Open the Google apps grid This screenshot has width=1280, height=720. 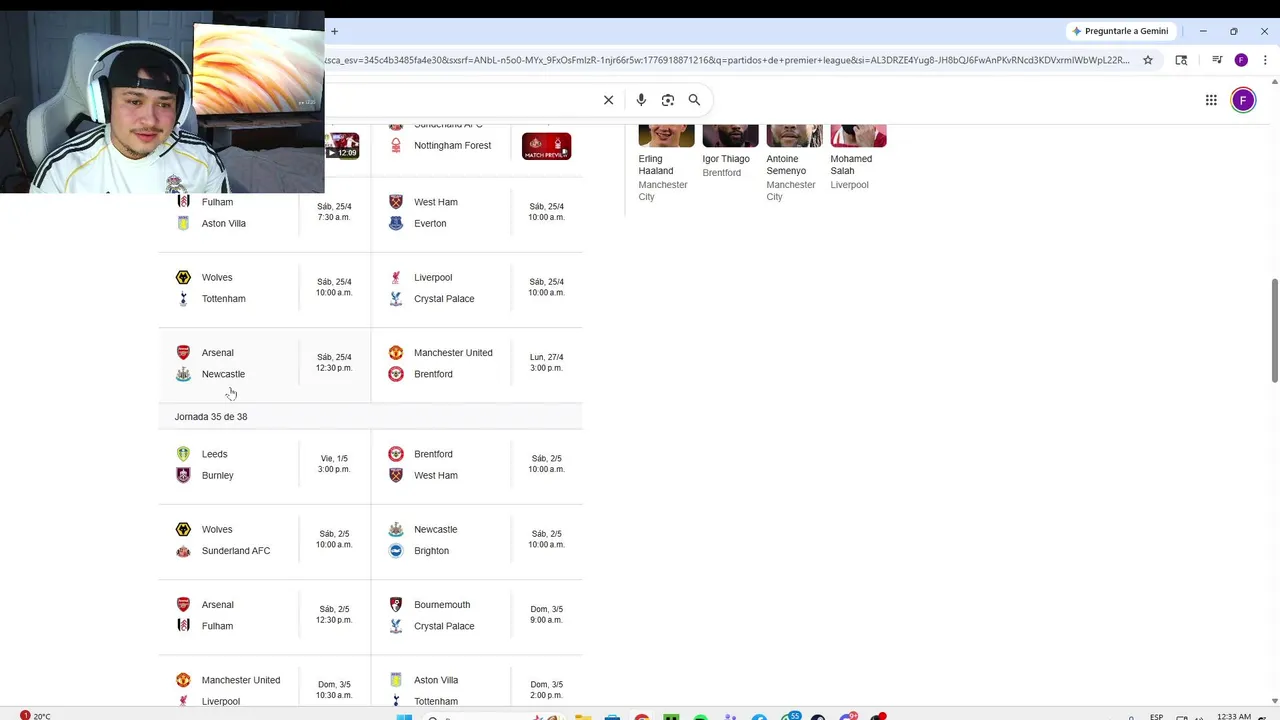[1211, 100]
